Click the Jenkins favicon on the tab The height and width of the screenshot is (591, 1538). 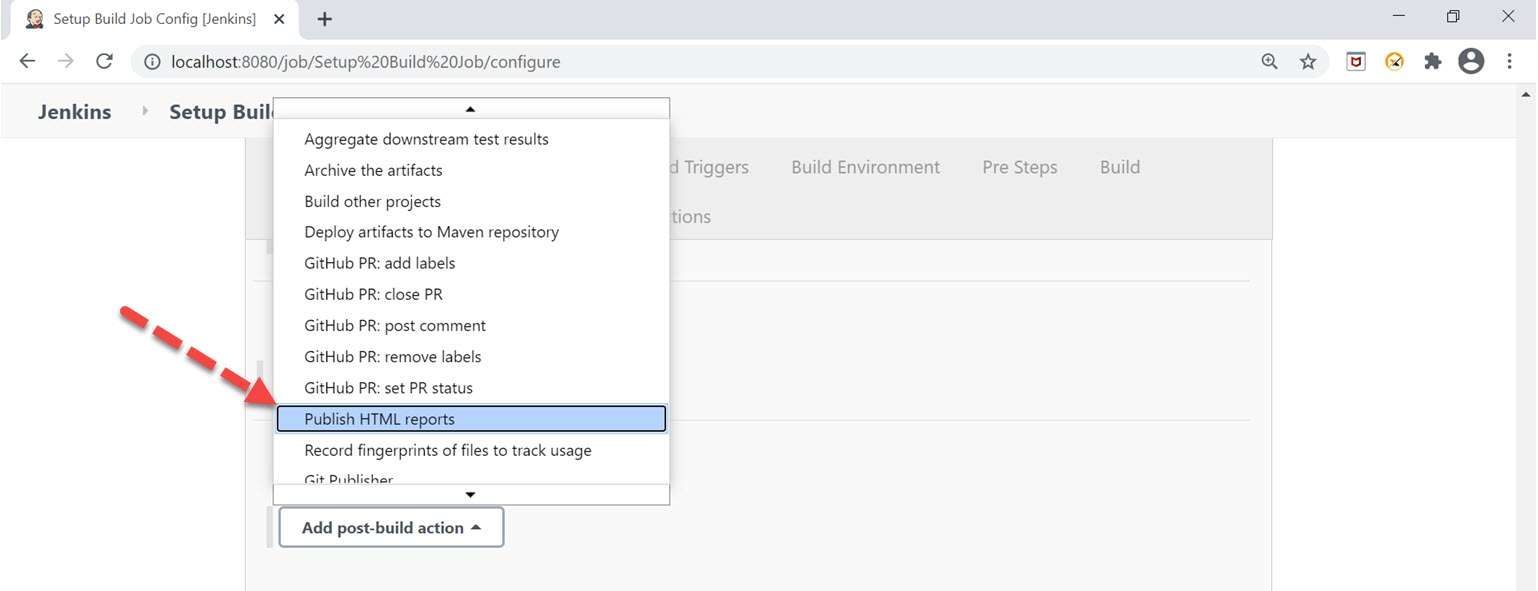tap(35, 19)
